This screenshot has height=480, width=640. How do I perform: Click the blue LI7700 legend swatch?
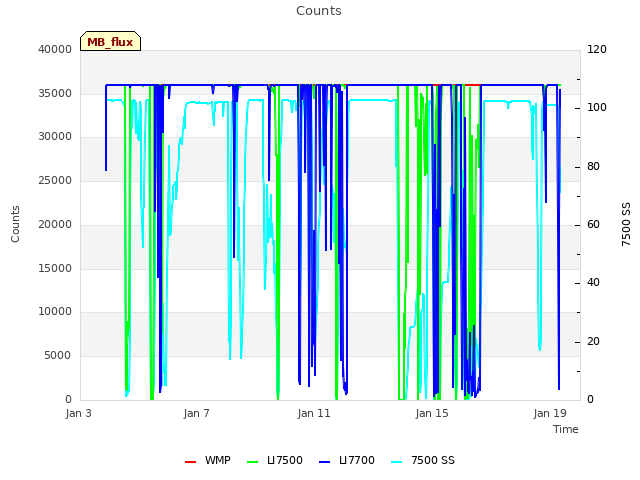tap(324, 462)
